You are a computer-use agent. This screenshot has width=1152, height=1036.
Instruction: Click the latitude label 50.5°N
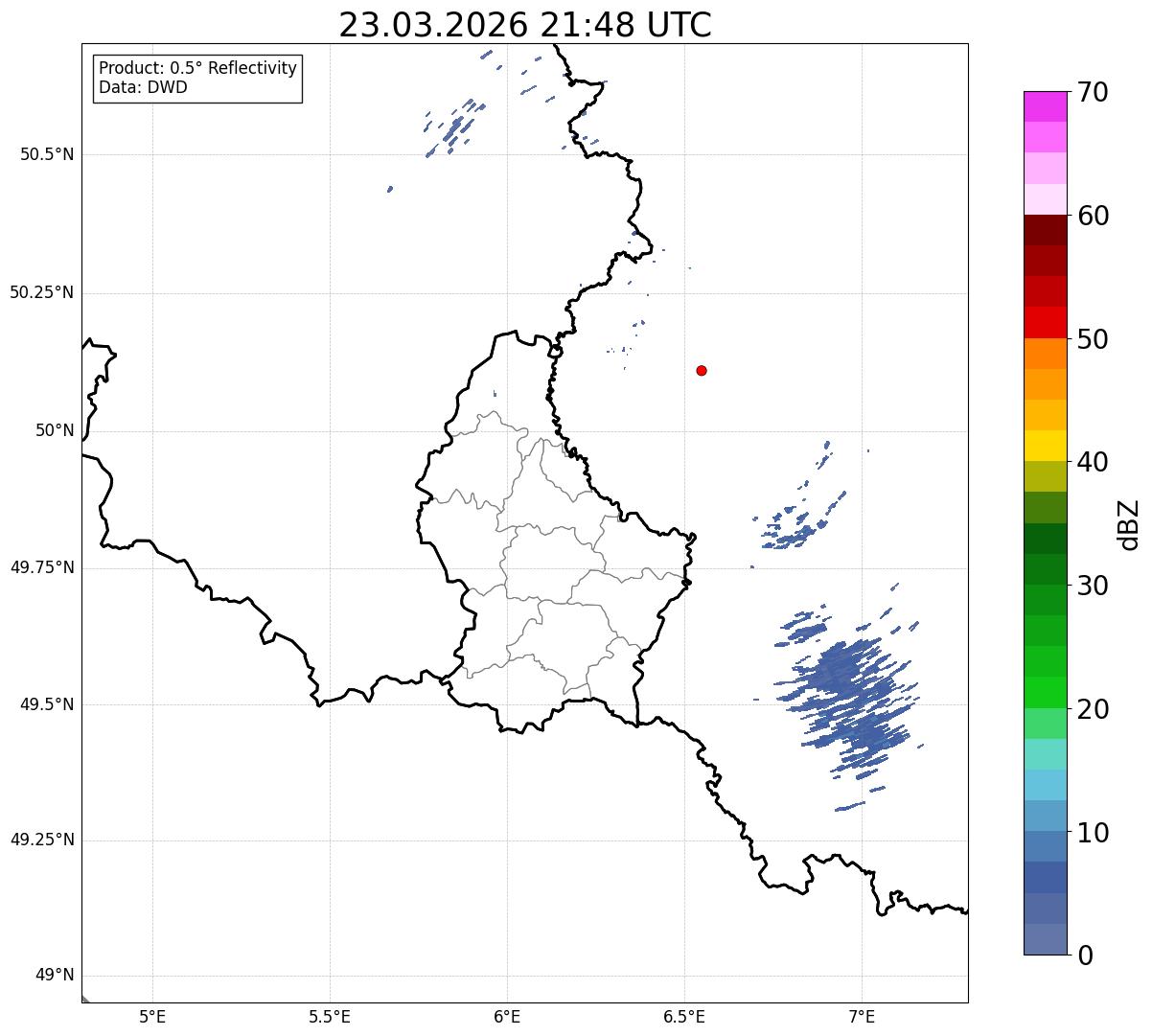coord(47,154)
